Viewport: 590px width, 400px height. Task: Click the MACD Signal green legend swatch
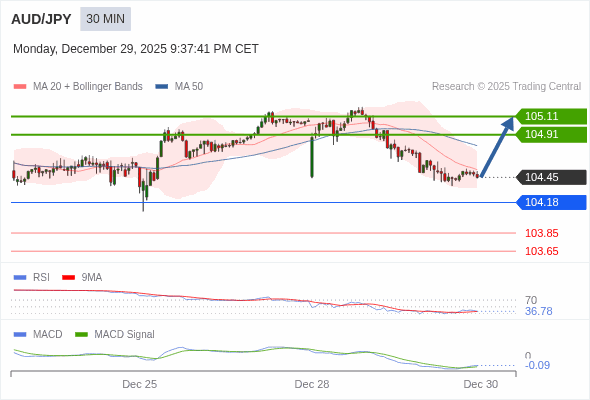click(x=81, y=335)
